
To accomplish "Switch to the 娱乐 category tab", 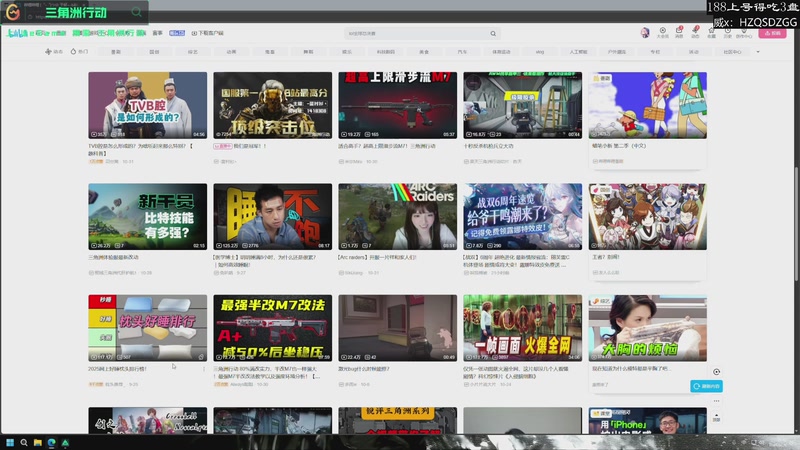I will coord(347,52).
